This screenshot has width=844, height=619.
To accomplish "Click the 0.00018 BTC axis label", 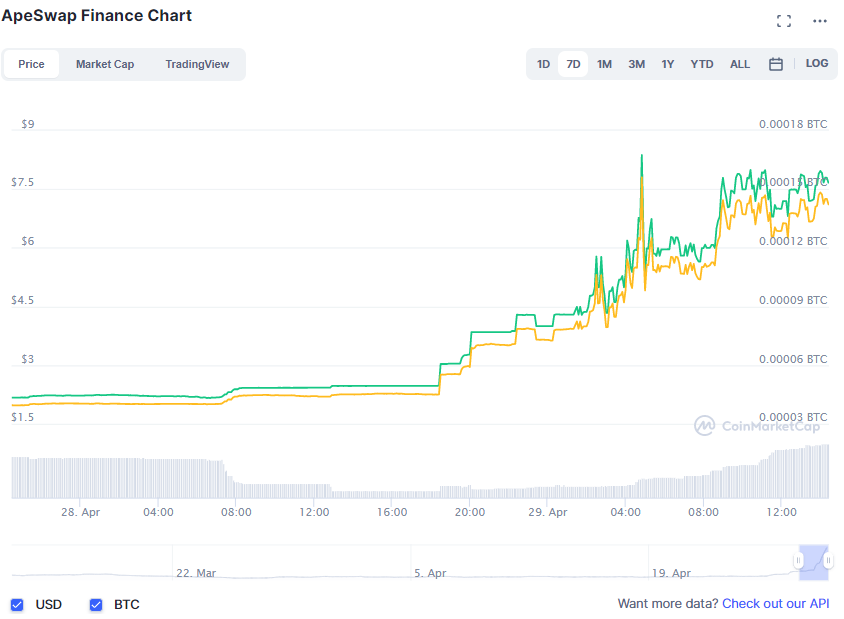I will tap(793, 124).
